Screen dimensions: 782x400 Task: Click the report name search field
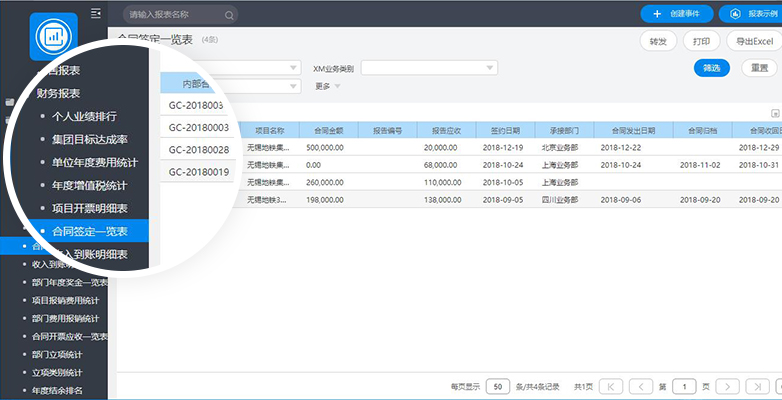click(x=180, y=15)
